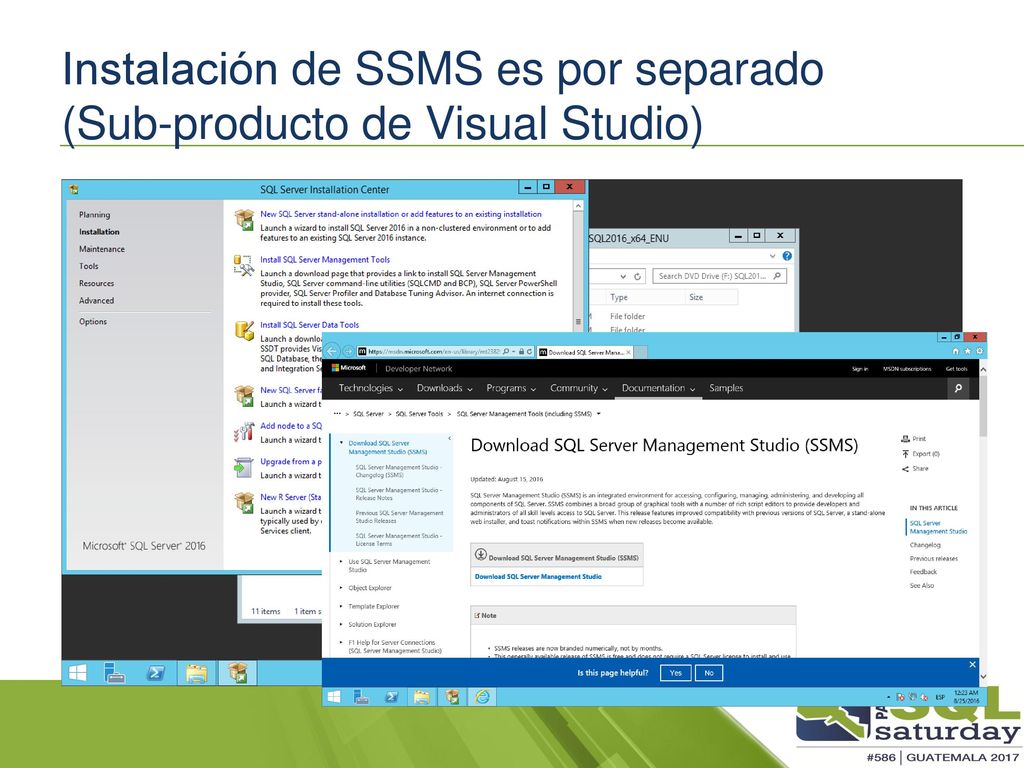
Task: Select Maintenance in Installation Center sidebar
Action: coord(102,249)
